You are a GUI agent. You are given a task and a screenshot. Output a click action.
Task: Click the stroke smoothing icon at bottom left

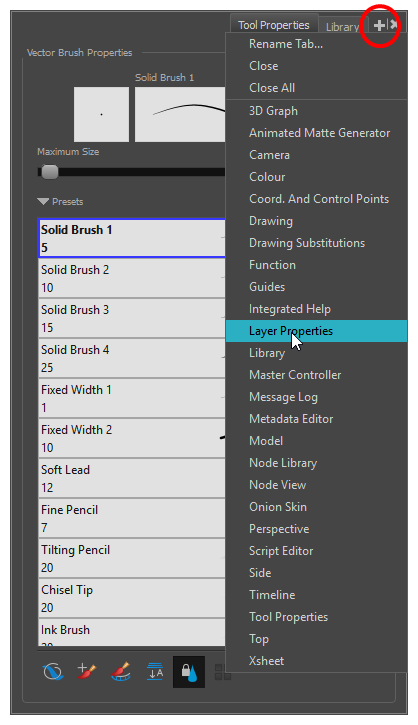point(53,671)
